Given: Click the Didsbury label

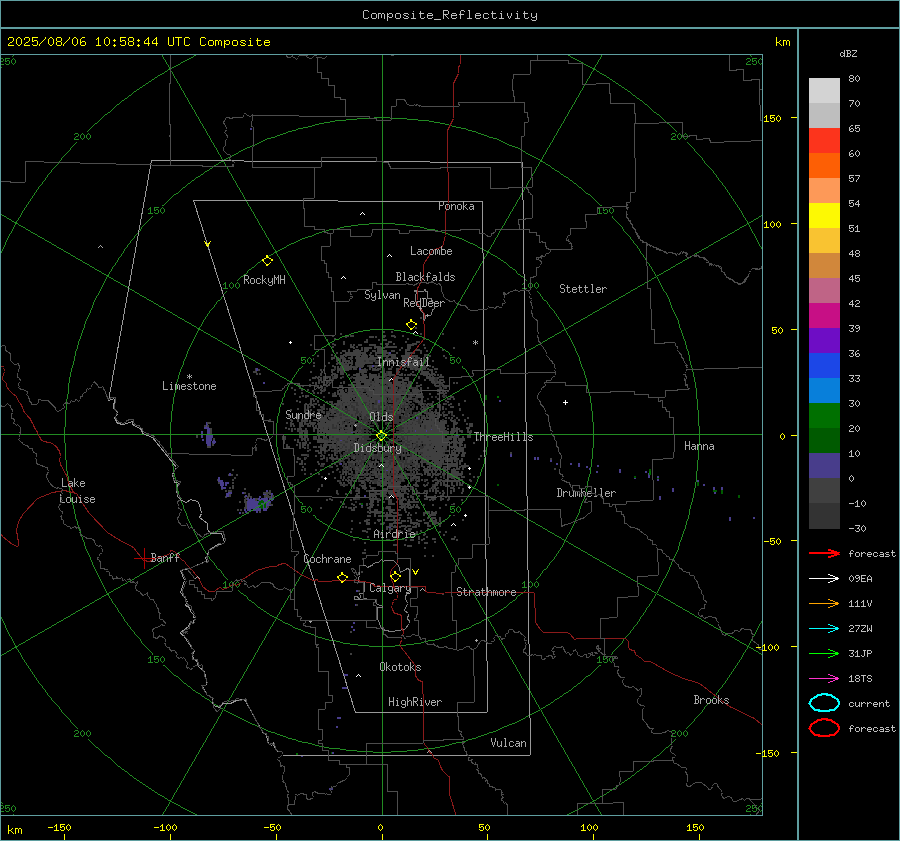Looking at the screenshot, I should pyautogui.click(x=377, y=448).
